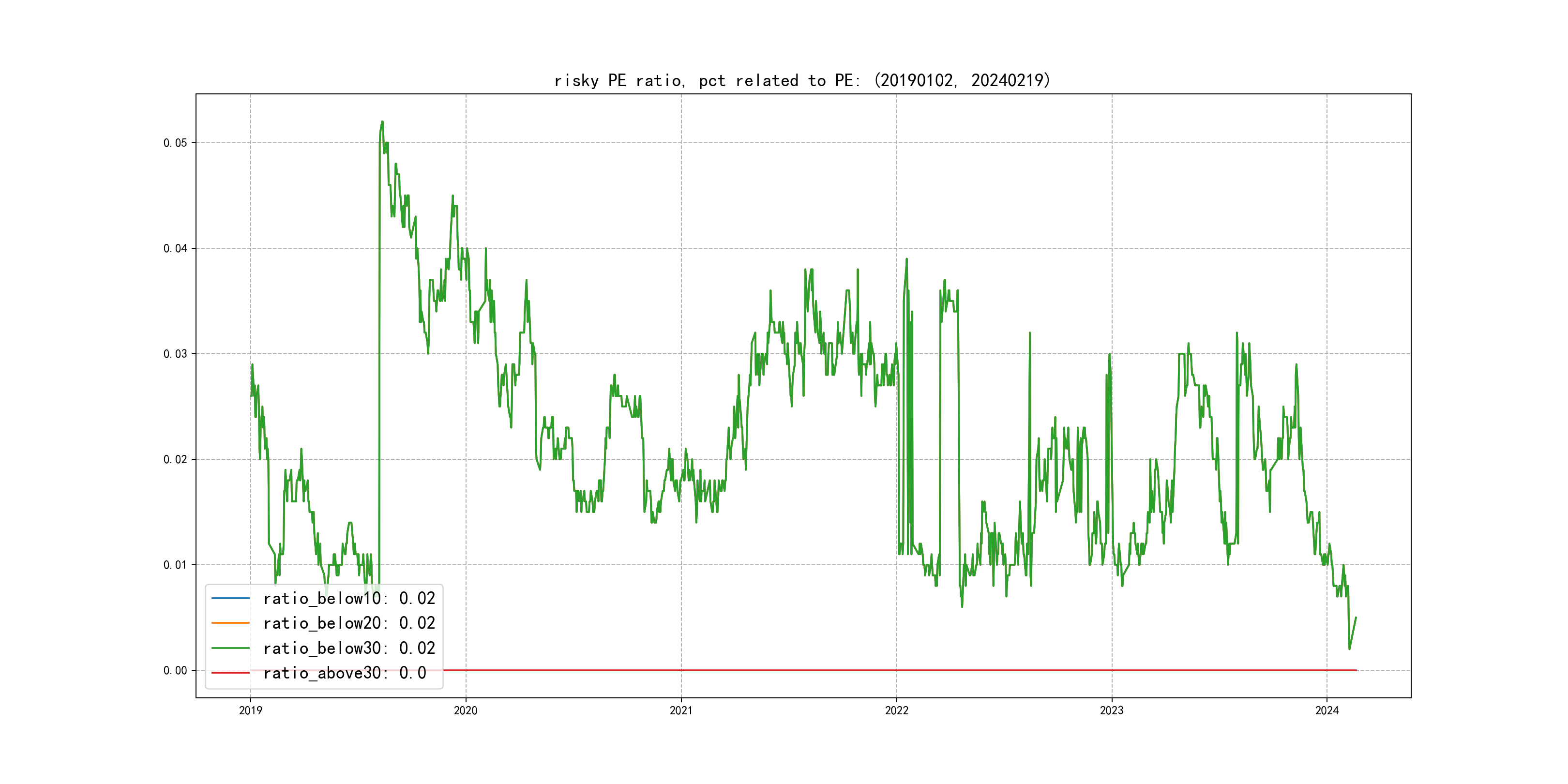
Task: Click the last point of the green line in 2024
Action: click(x=1356, y=618)
